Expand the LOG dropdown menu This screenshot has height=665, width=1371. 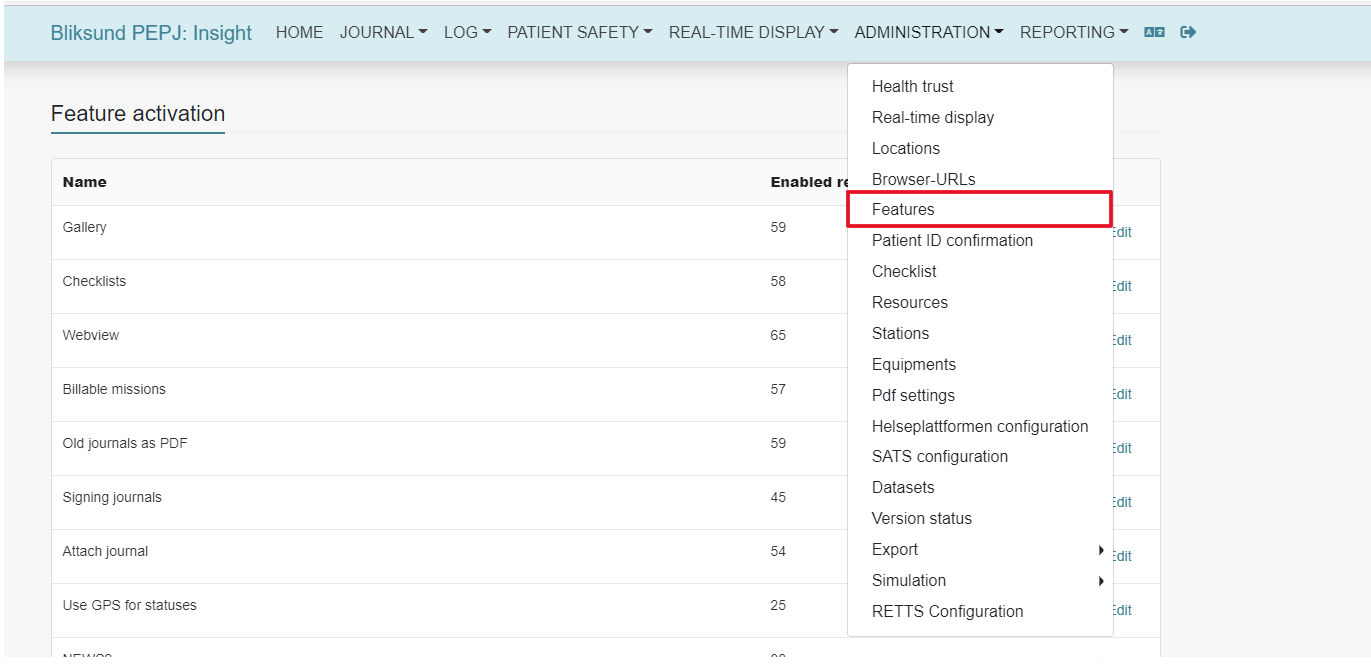(467, 32)
